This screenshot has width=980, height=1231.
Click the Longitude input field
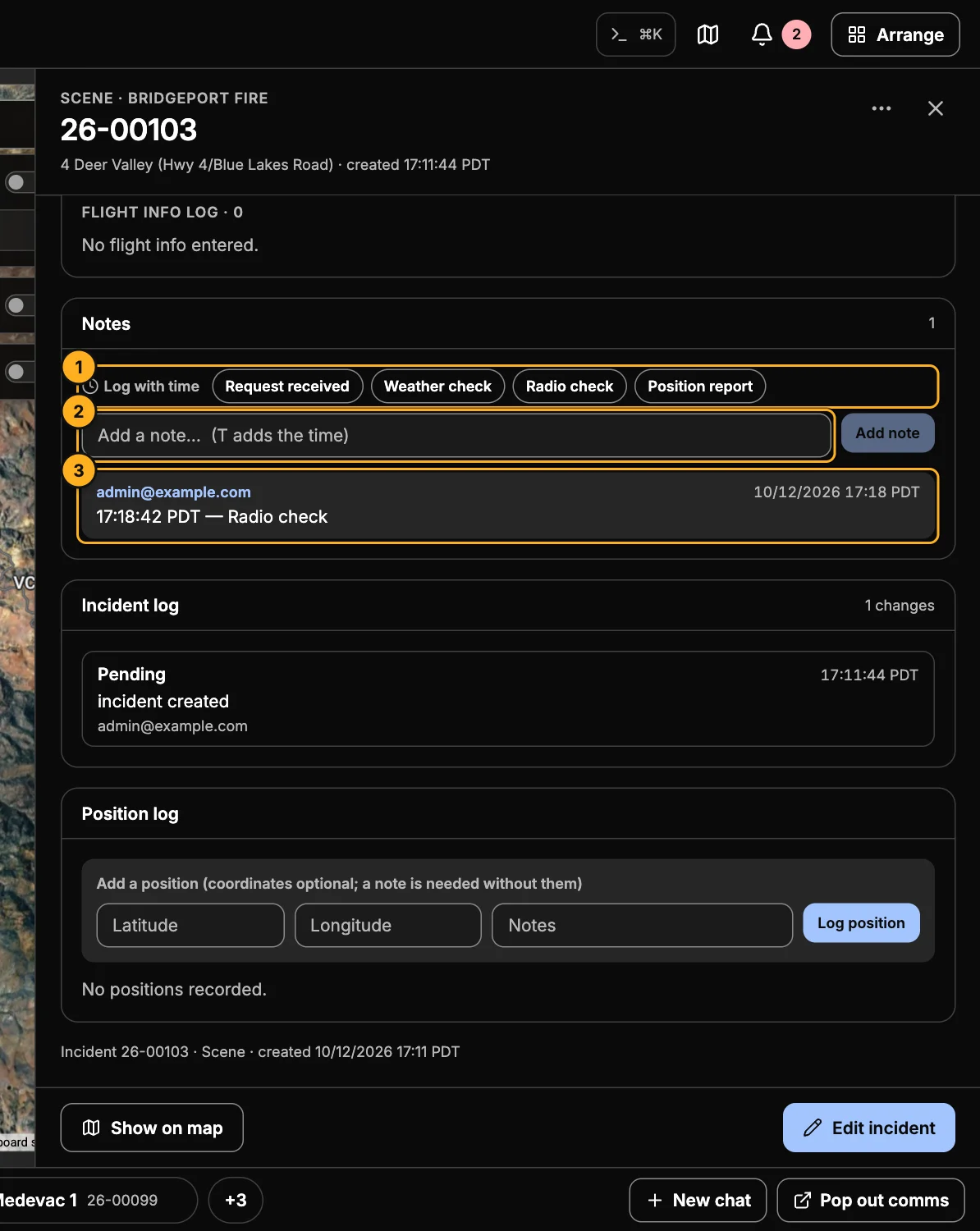[x=388, y=926]
